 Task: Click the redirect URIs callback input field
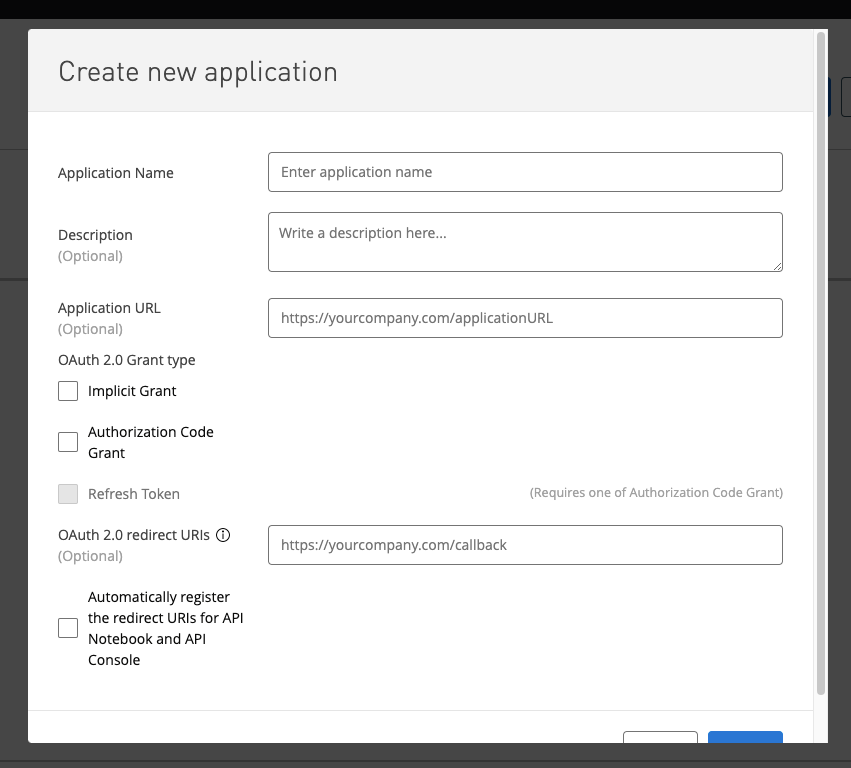tap(525, 545)
